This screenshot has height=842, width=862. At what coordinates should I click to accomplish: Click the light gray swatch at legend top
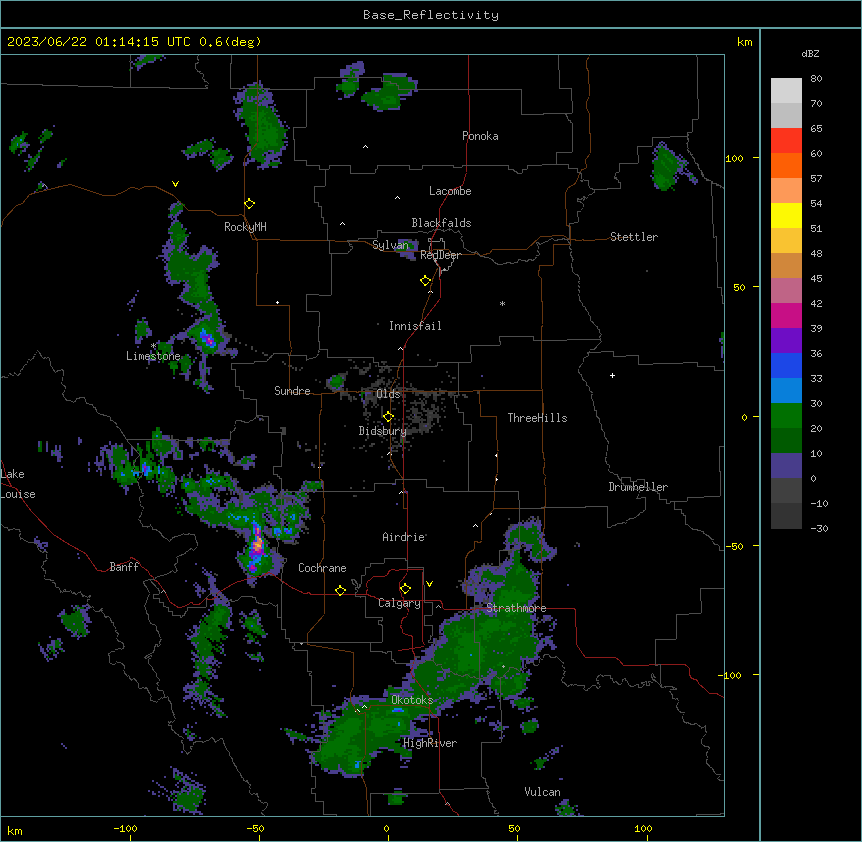pos(786,90)
